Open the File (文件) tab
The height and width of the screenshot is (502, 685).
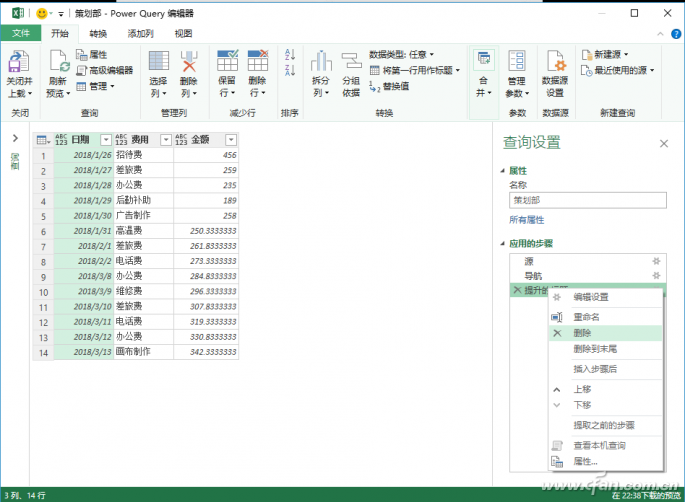(21, 33)
